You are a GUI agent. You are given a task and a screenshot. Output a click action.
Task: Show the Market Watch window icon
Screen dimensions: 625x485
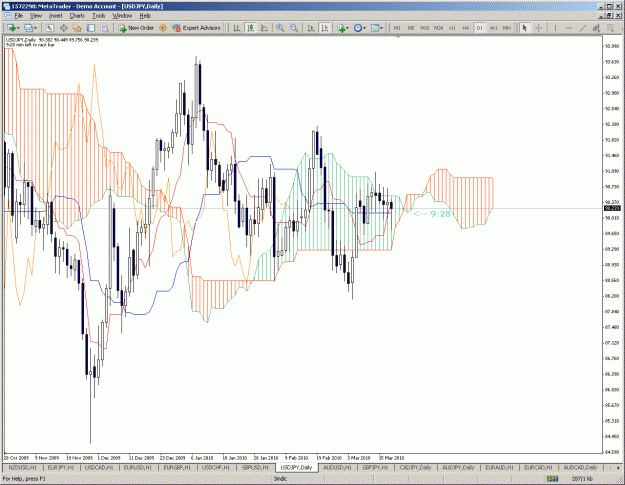[49, 28]
